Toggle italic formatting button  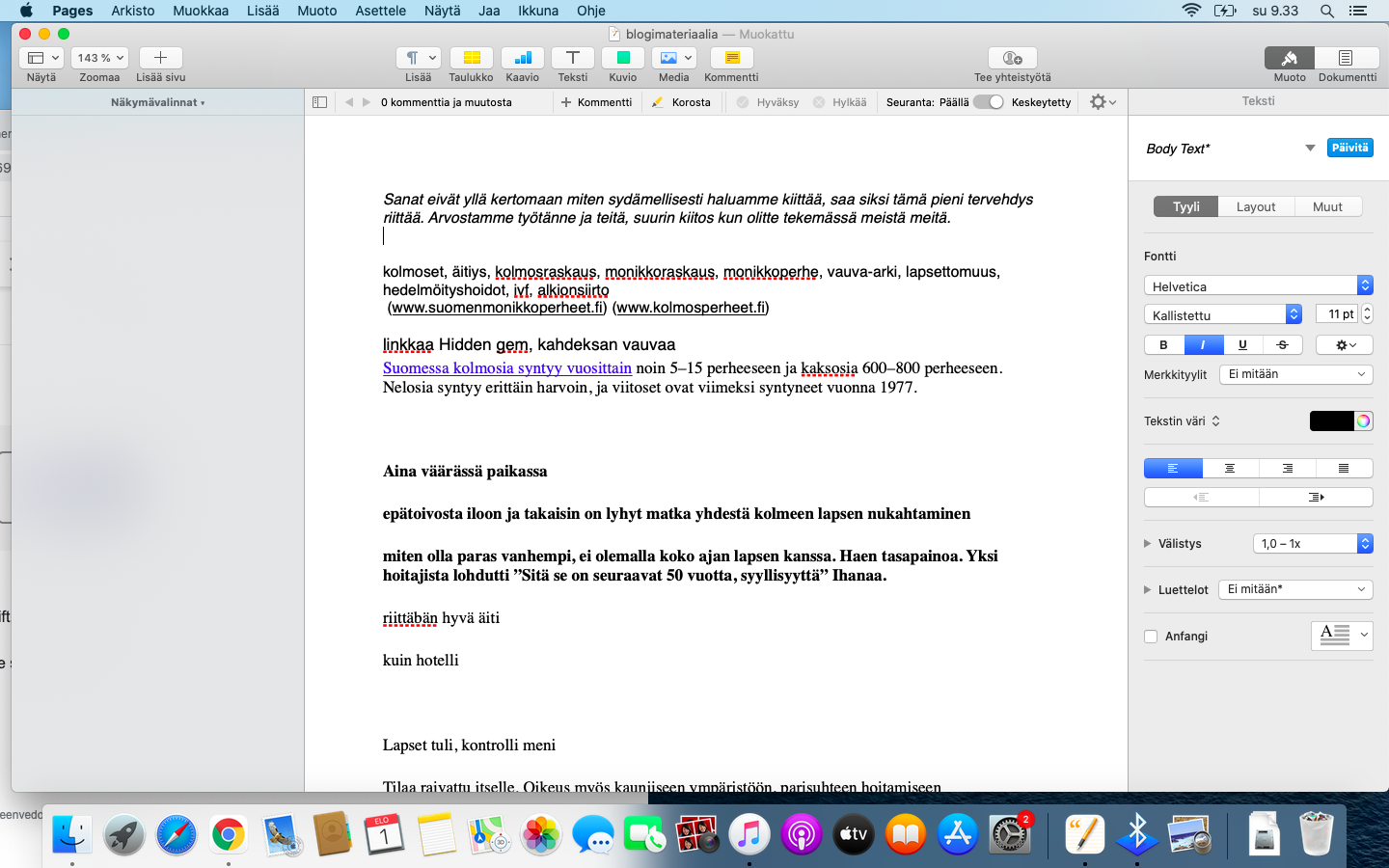point(1203,345)
